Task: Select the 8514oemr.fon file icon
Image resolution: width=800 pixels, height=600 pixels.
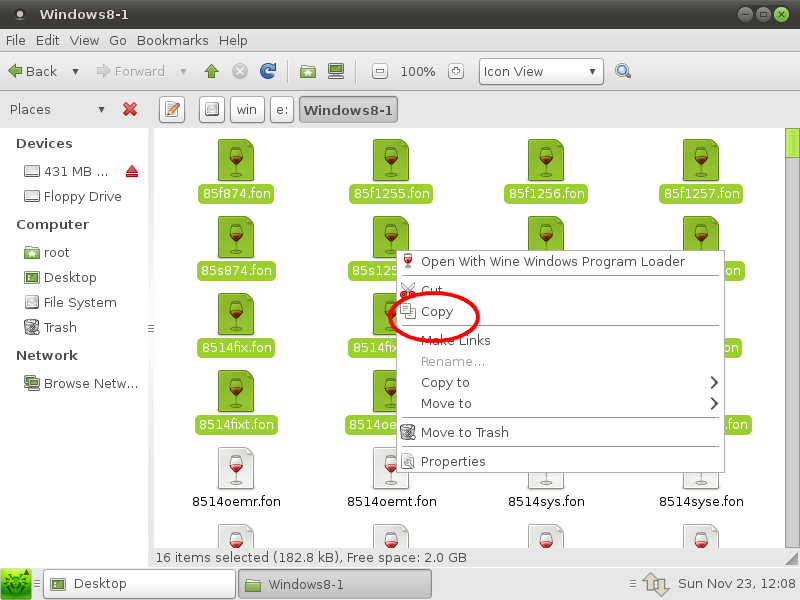Action: (x=236, y=468)
